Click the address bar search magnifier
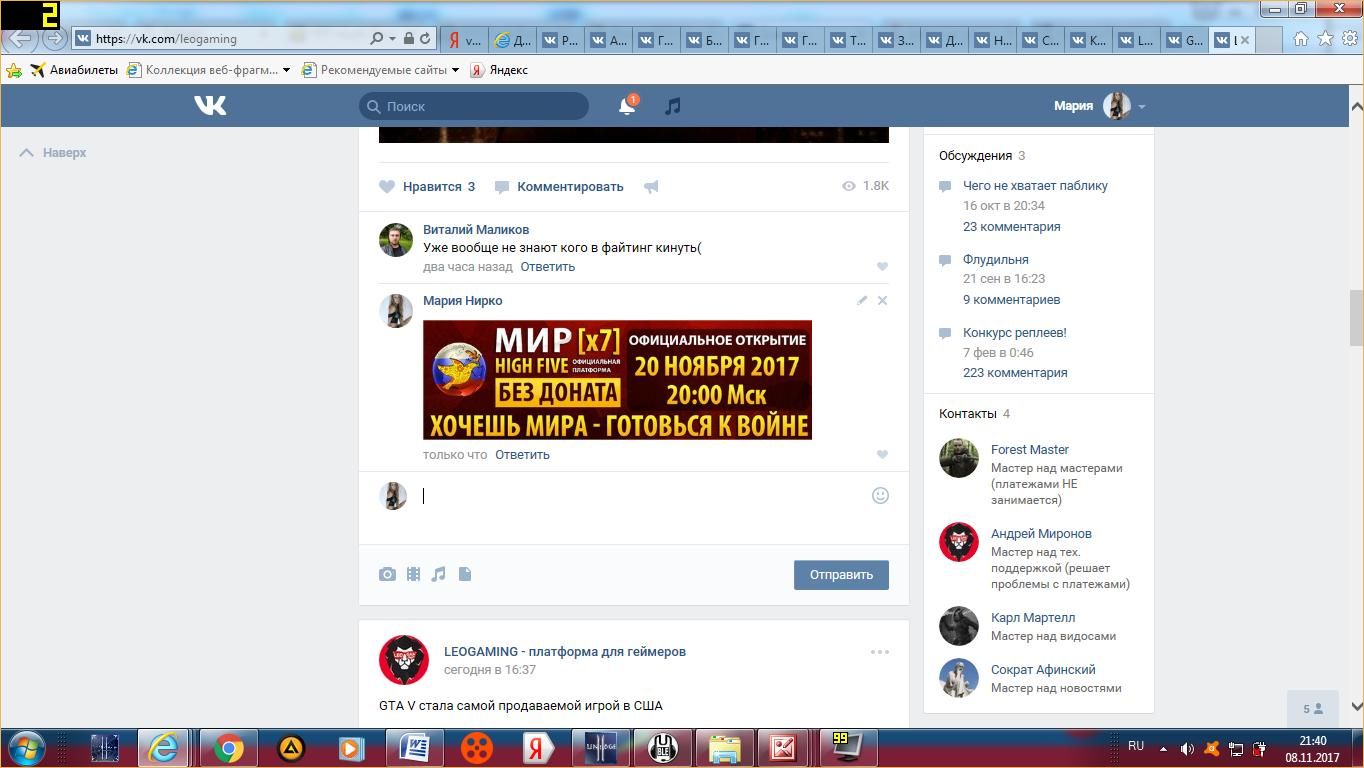Image resolution: width=1364 pixels, height=768 pixels. click(377, 39)
